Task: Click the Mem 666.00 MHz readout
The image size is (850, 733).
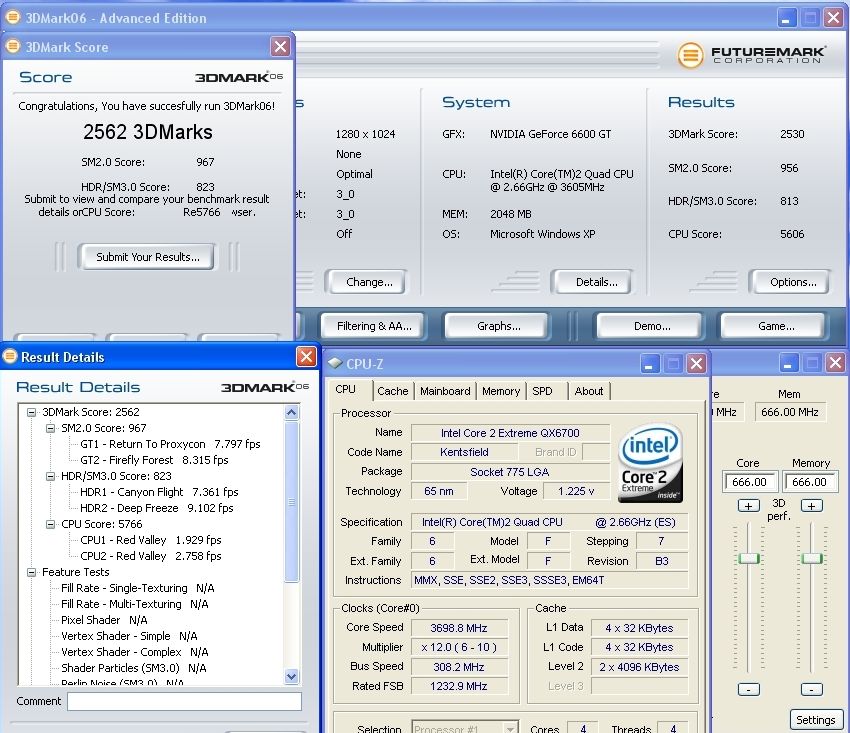Action: click(790, 412)
